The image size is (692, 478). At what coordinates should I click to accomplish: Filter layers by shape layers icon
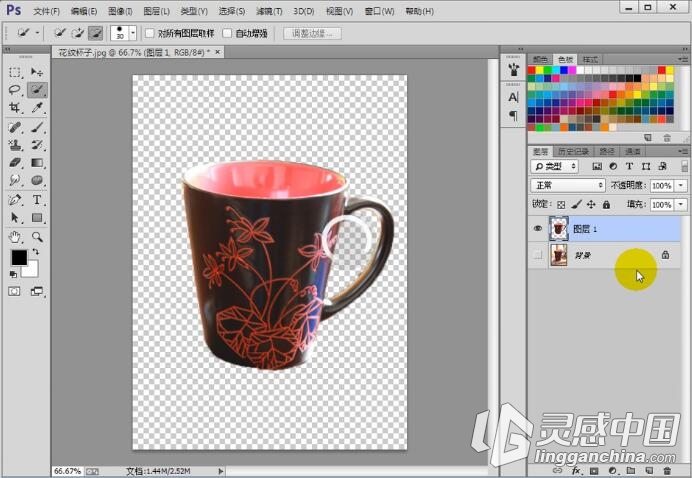(646, 166)
